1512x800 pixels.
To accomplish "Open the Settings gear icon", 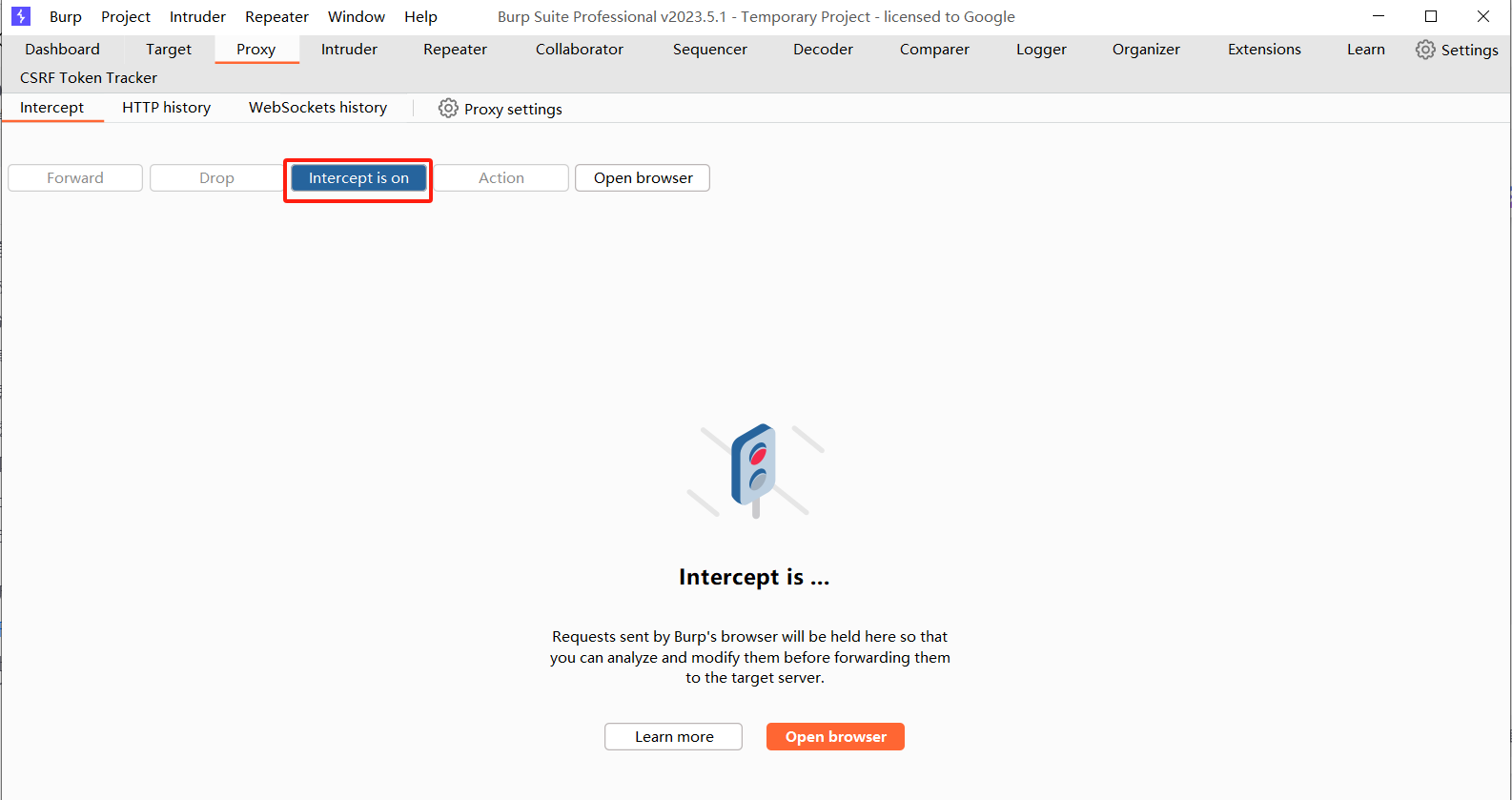I will pyautogui.click(x=1425, y=50).
